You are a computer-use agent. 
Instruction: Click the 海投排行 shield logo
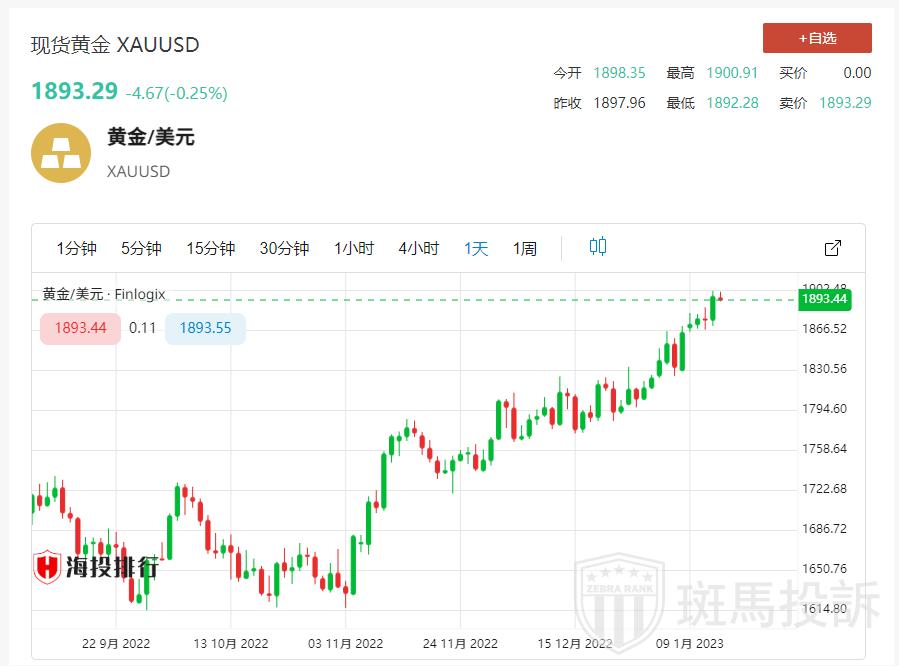coord(47,567)
